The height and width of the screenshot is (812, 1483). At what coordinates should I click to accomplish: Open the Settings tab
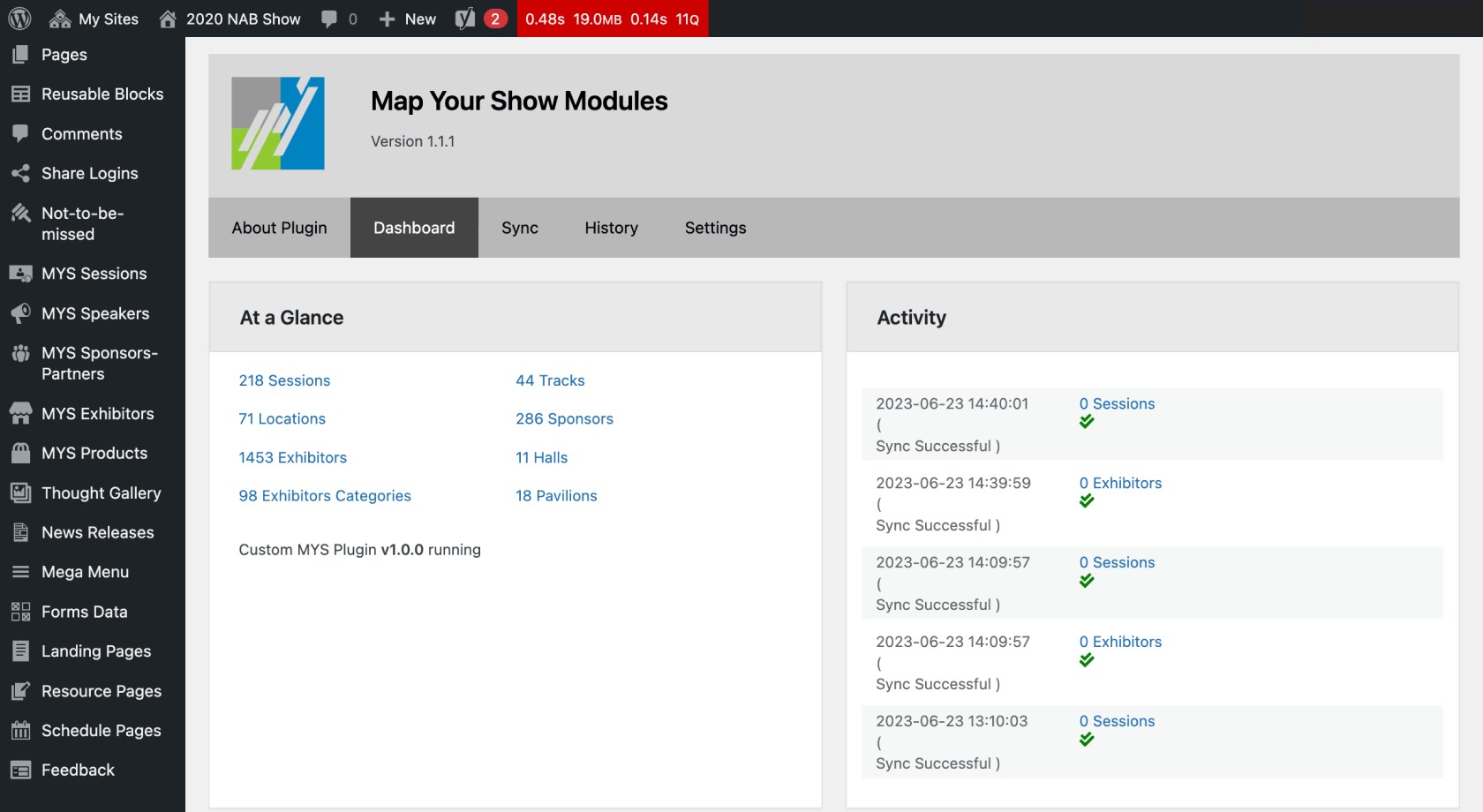point(715,228)
